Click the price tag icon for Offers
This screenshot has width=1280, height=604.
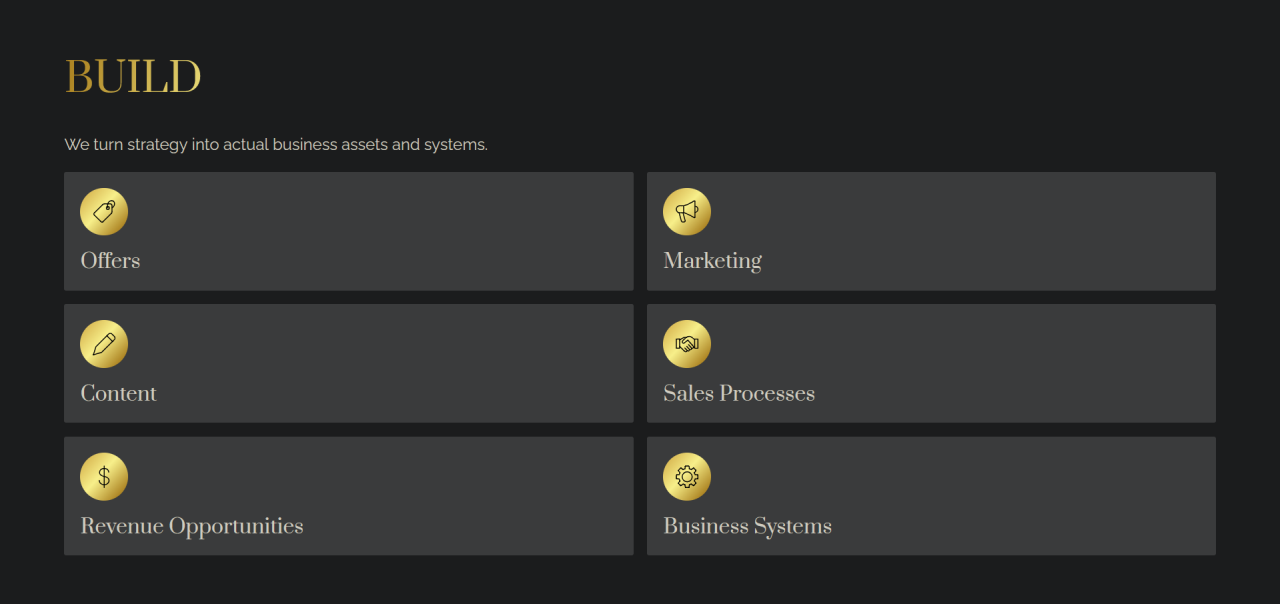point(104,212)
